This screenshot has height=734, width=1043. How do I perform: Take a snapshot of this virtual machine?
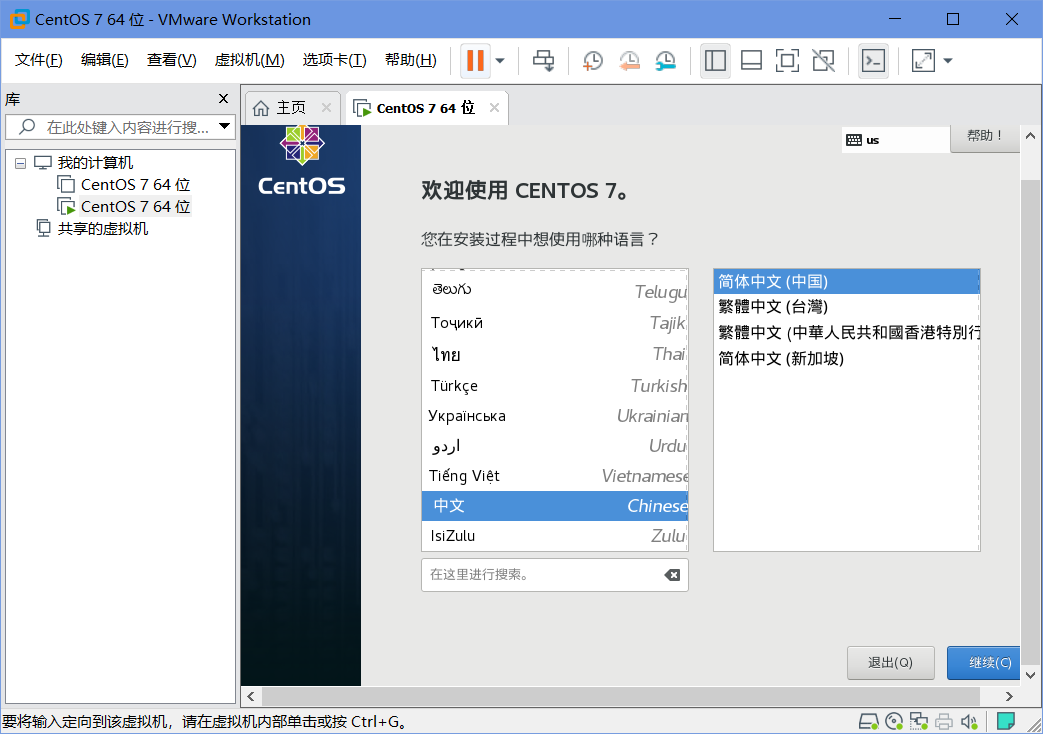coord(592,61)
